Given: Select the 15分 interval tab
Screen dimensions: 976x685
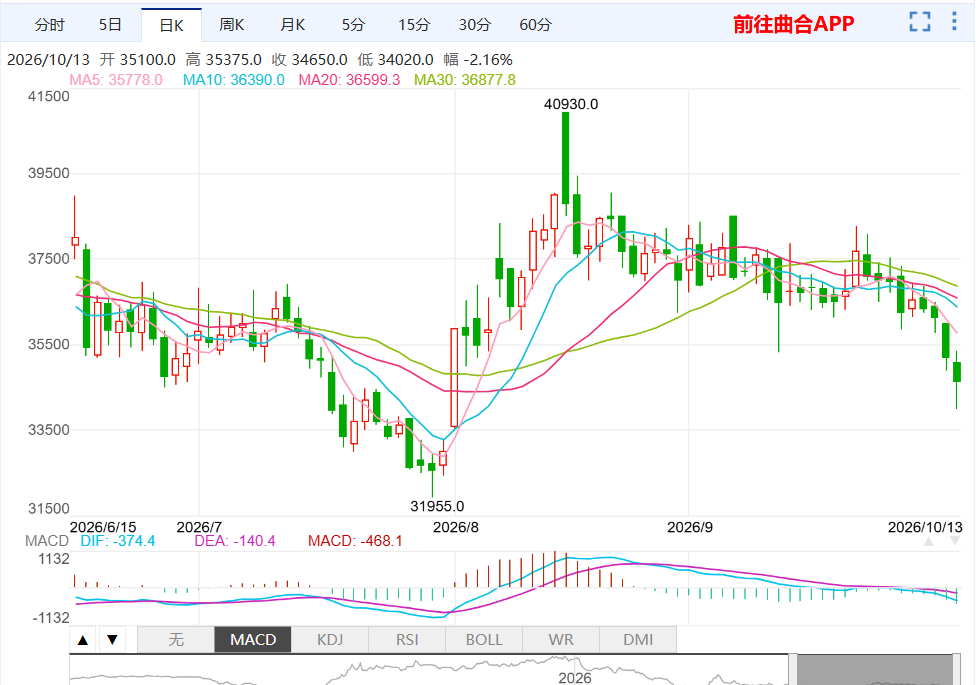Looking at the screenshot, I should pyautogui.click(x=414, y=25).
